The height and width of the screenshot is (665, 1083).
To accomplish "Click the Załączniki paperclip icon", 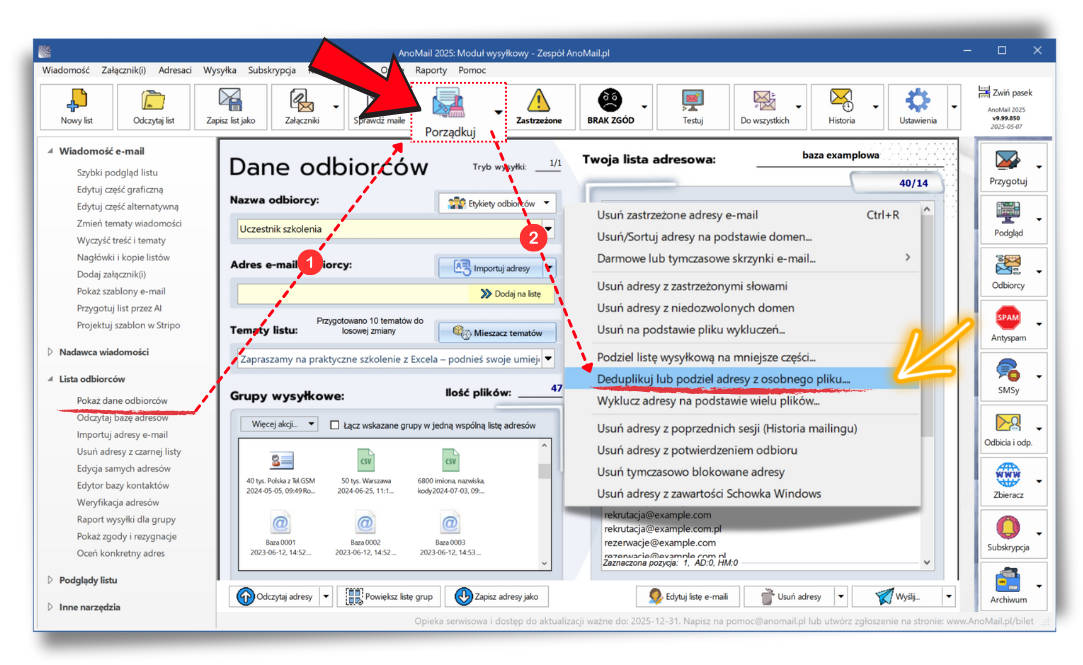I will 302,102.
